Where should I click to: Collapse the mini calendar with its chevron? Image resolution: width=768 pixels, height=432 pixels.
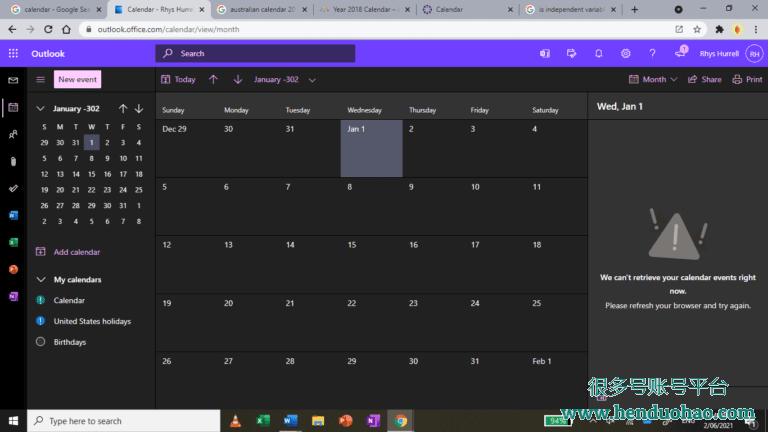point(41,109)
